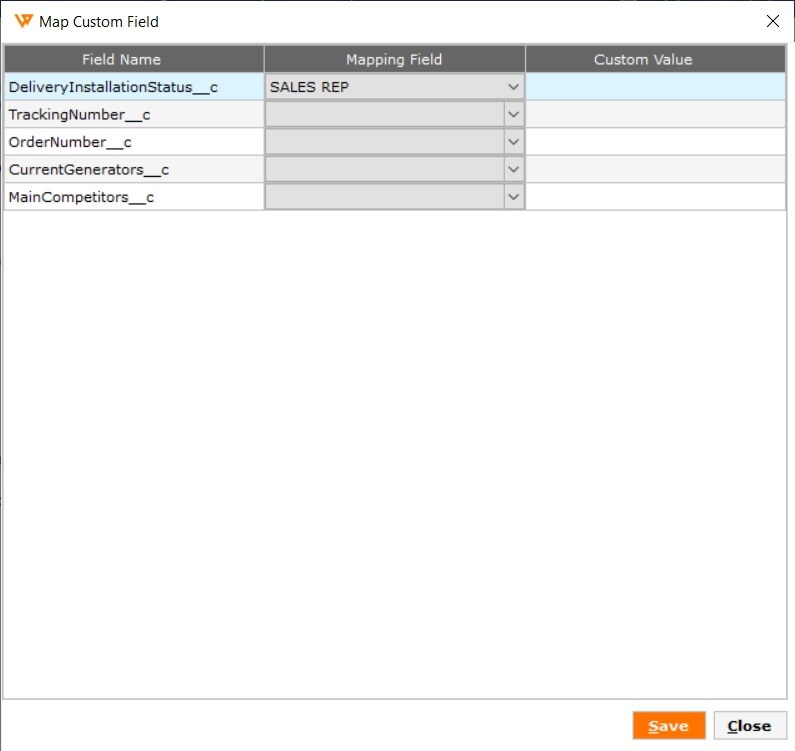This screenshot has height=751, width=795.
Task: Open Mapping Field dropdown for MainCompetitors__c
Action: pyautogui.click(x=513, y=196)
